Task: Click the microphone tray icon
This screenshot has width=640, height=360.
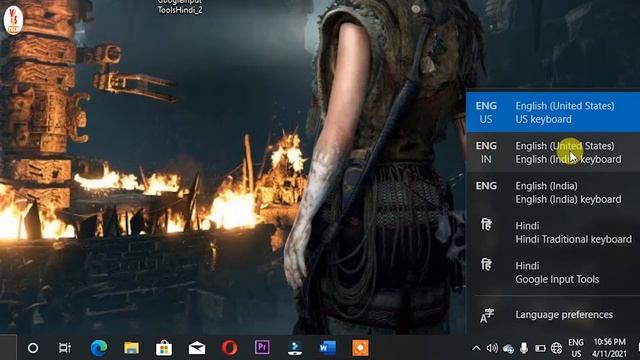Action: coord(524,348)
